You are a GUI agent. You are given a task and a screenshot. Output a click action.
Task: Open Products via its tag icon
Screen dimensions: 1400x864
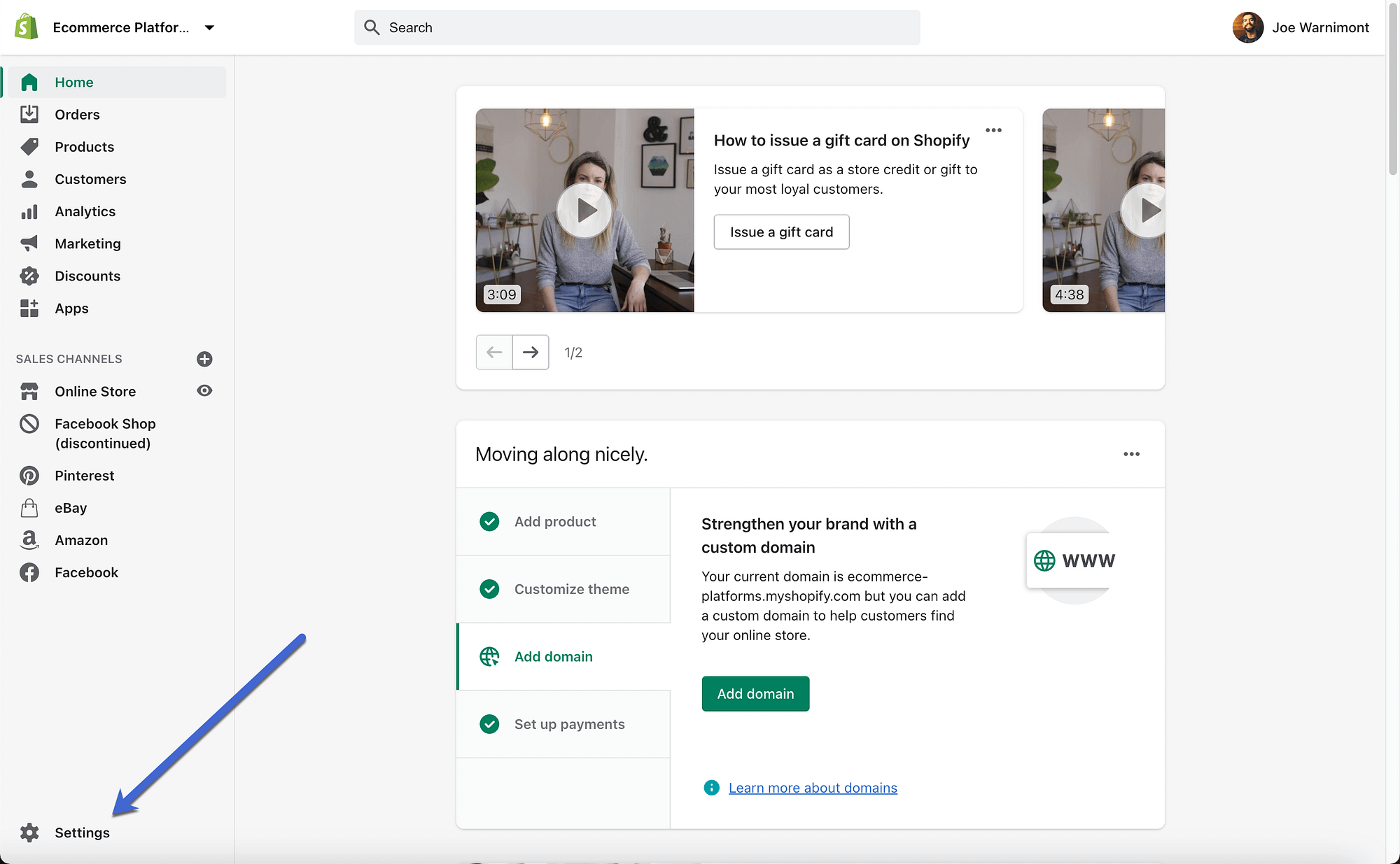point(29,146)
